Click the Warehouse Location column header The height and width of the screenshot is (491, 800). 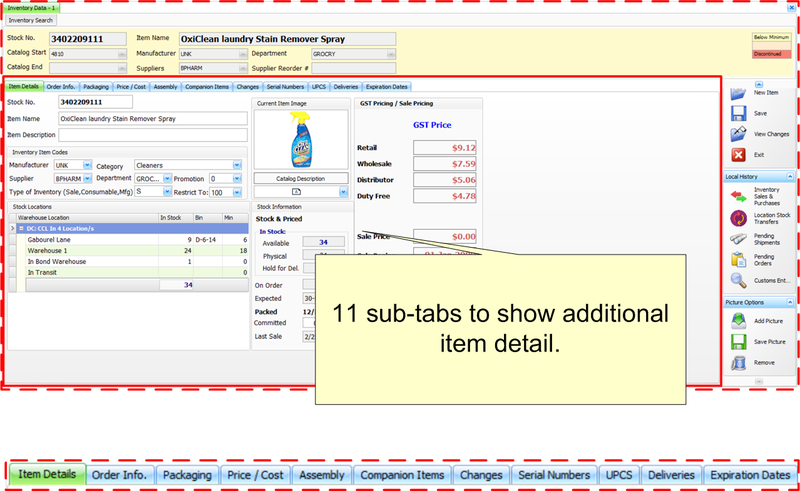tap(87, 217)
